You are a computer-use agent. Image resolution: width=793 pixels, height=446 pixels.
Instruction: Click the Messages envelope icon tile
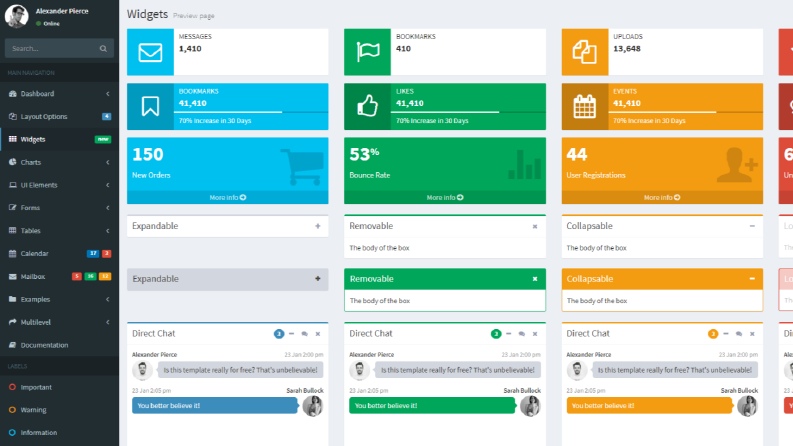pos(150,52)
